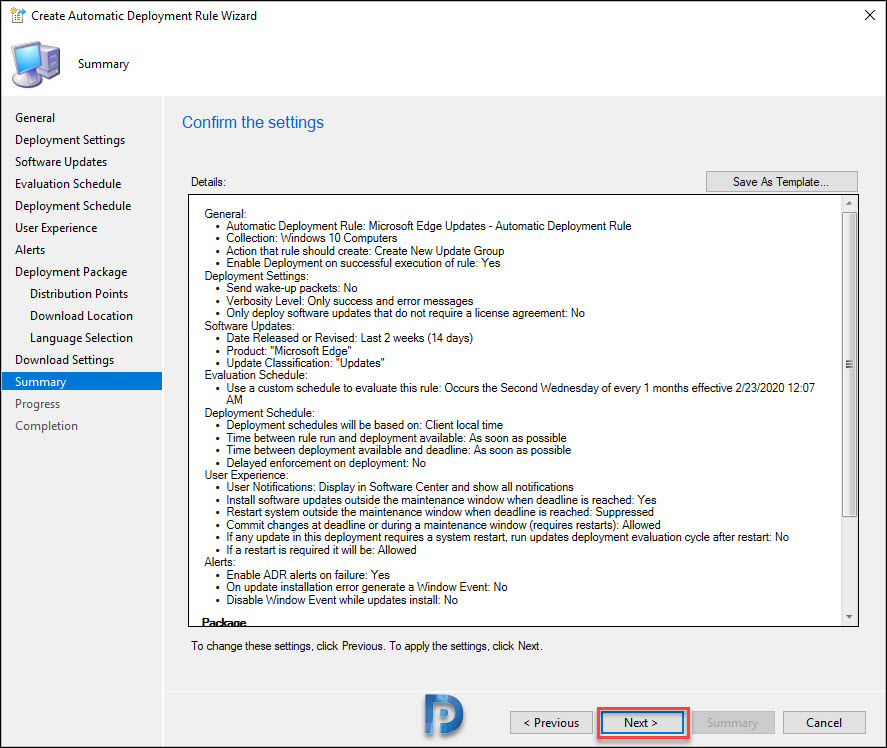887x748 pixels.
Task: Click the wizard title bar icon
Action: click(x=18, y=15)
